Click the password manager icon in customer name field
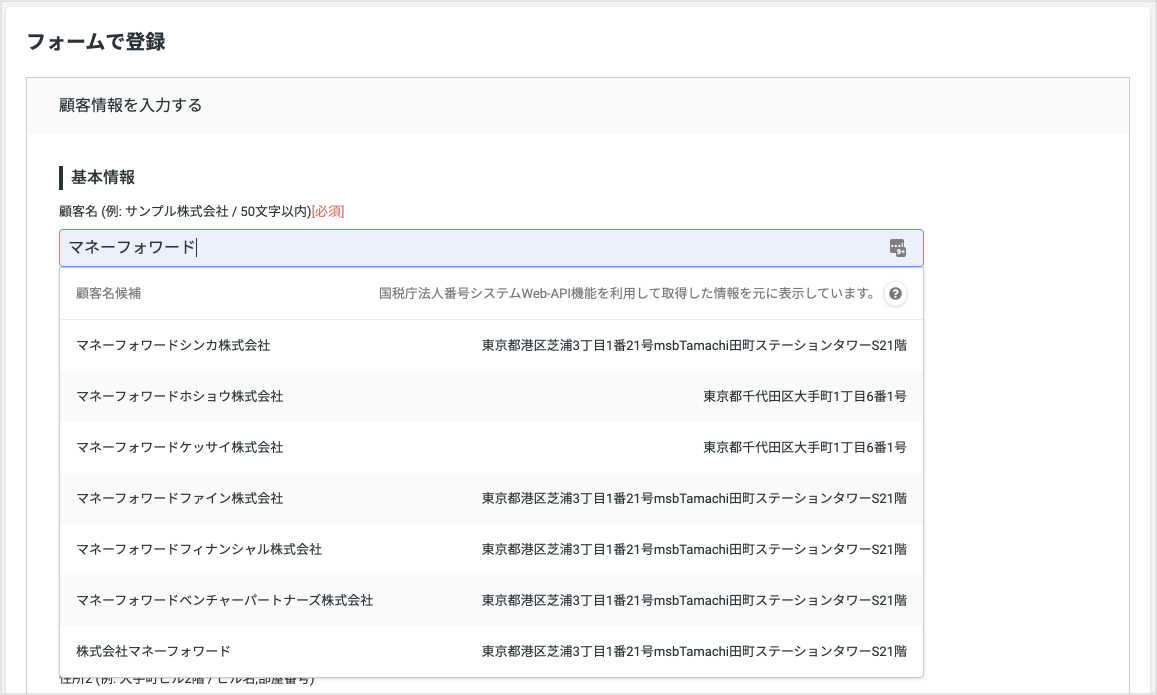The width and height of the screenshot is (1157, 695). tap(897, 248)
